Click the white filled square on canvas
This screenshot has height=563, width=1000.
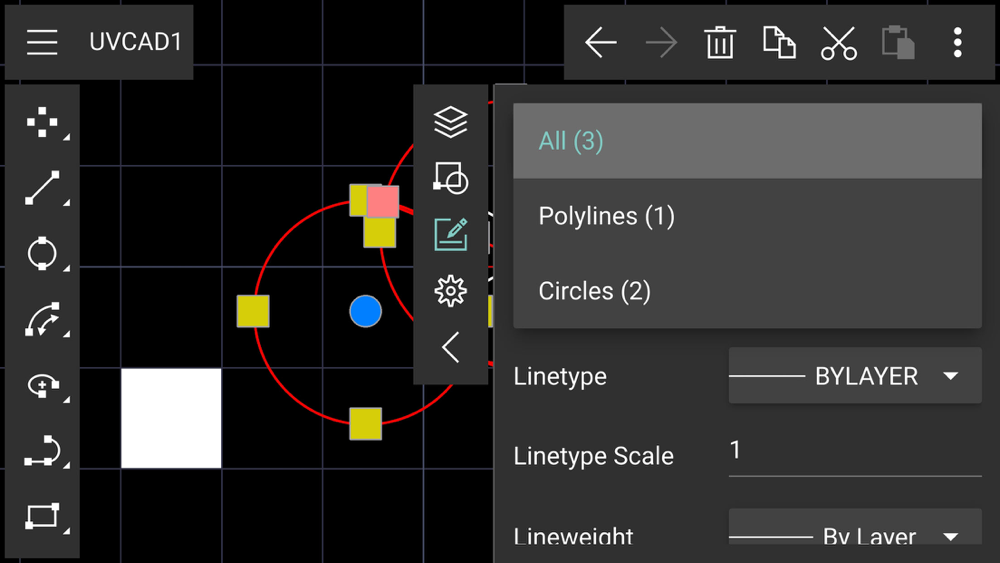click(171, 418)
